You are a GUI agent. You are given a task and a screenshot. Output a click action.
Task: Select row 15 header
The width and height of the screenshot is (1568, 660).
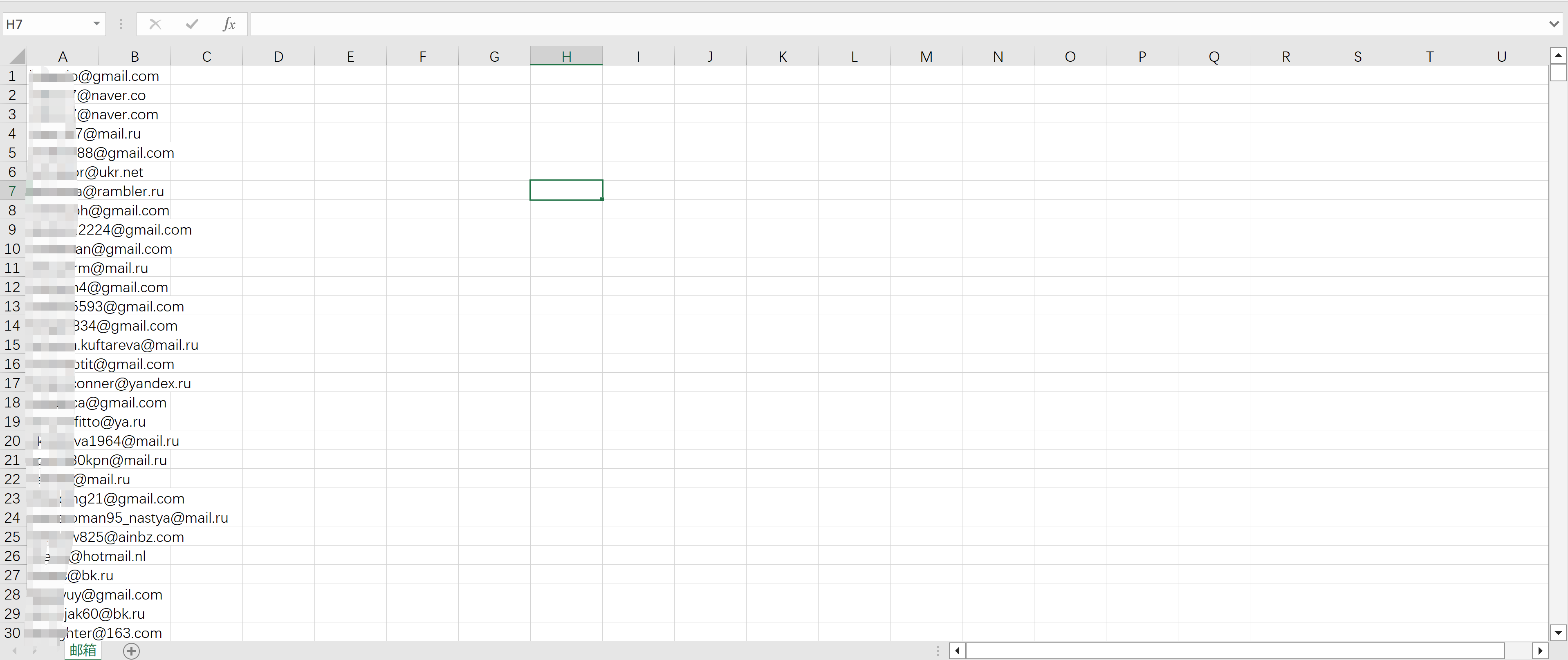(x=12, y=345)
